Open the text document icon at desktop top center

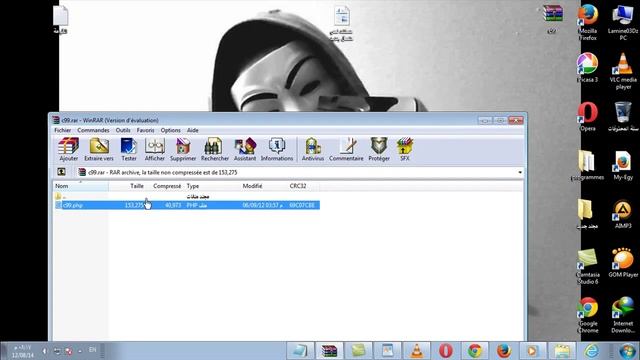point(341,23)
